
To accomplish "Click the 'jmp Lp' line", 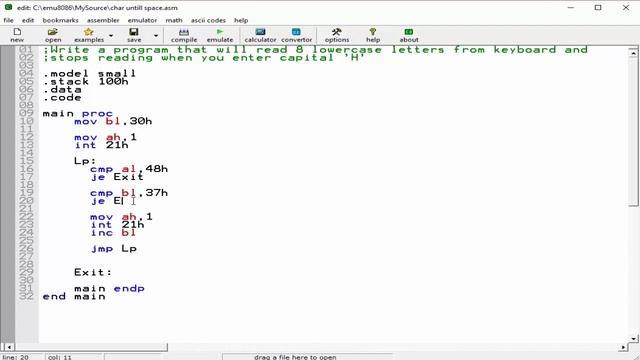I will click(113, 249).
